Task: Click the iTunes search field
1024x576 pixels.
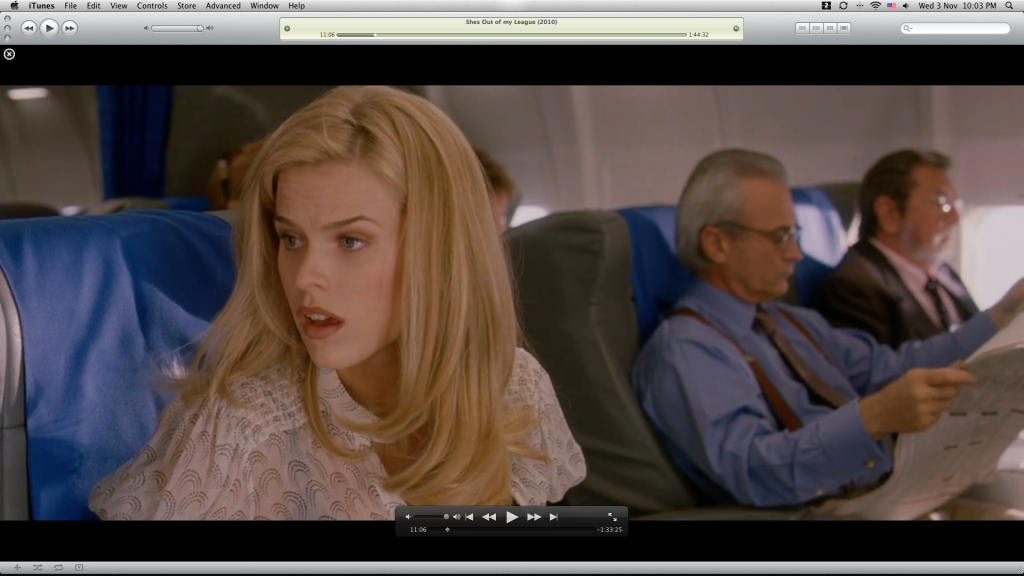Action: pyautogui.click(x=955, y=28)
